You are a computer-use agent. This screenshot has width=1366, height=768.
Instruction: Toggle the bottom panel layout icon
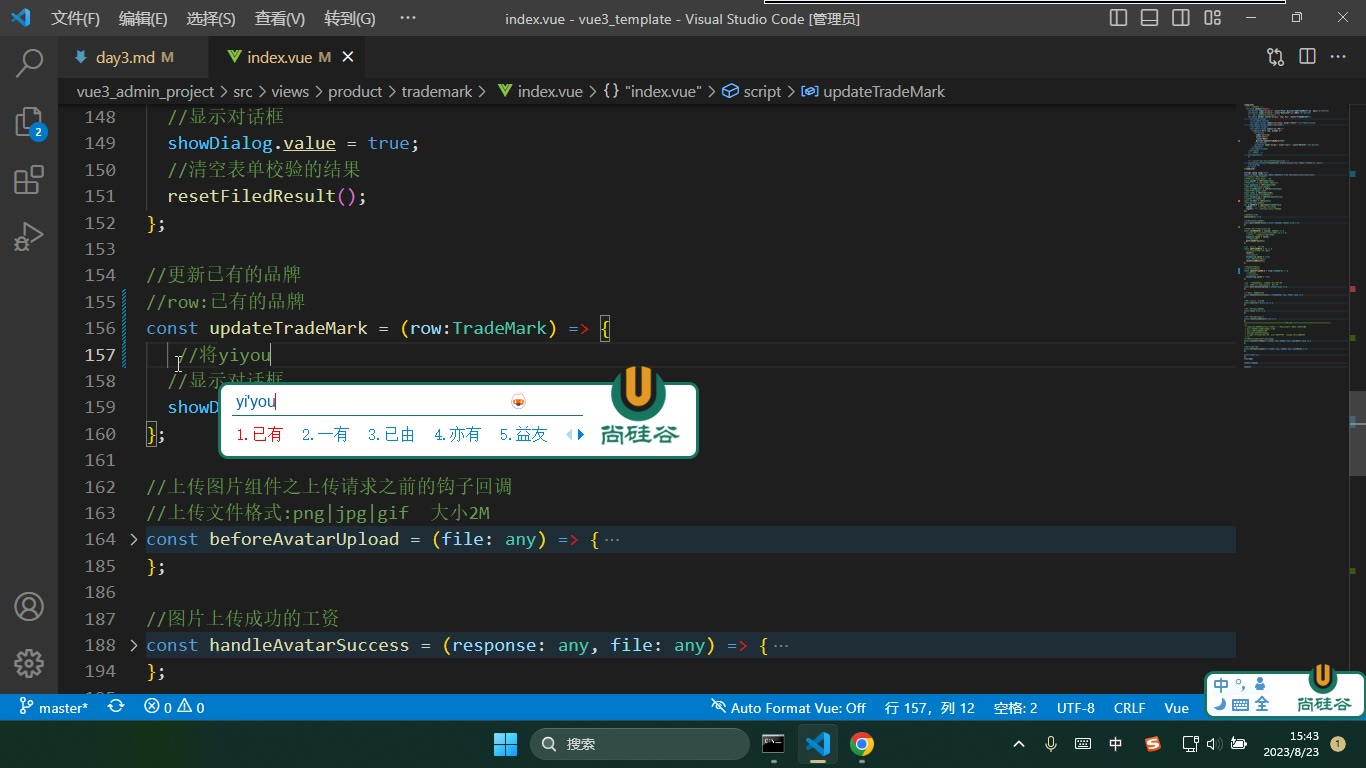pos(1150,18)
